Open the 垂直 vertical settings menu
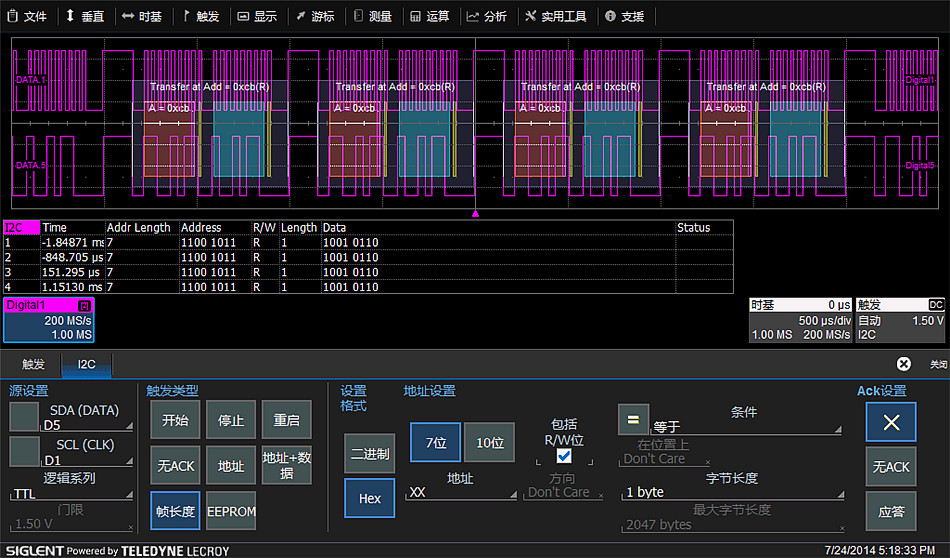This screenshot has width=950, height=558. pos(84,16)
